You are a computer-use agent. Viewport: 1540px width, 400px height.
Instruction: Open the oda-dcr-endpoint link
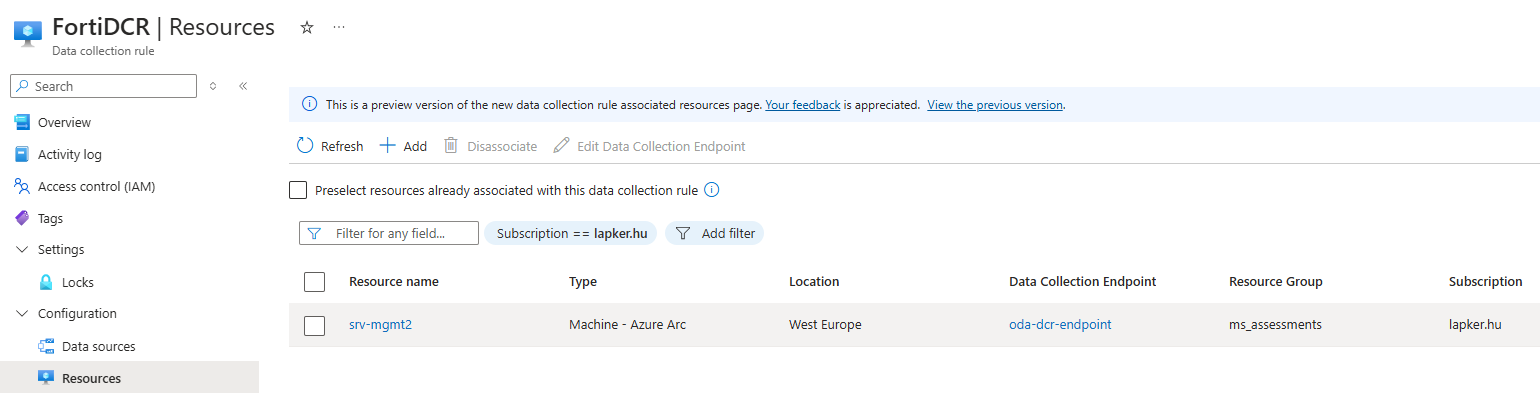coord(1059,325)
